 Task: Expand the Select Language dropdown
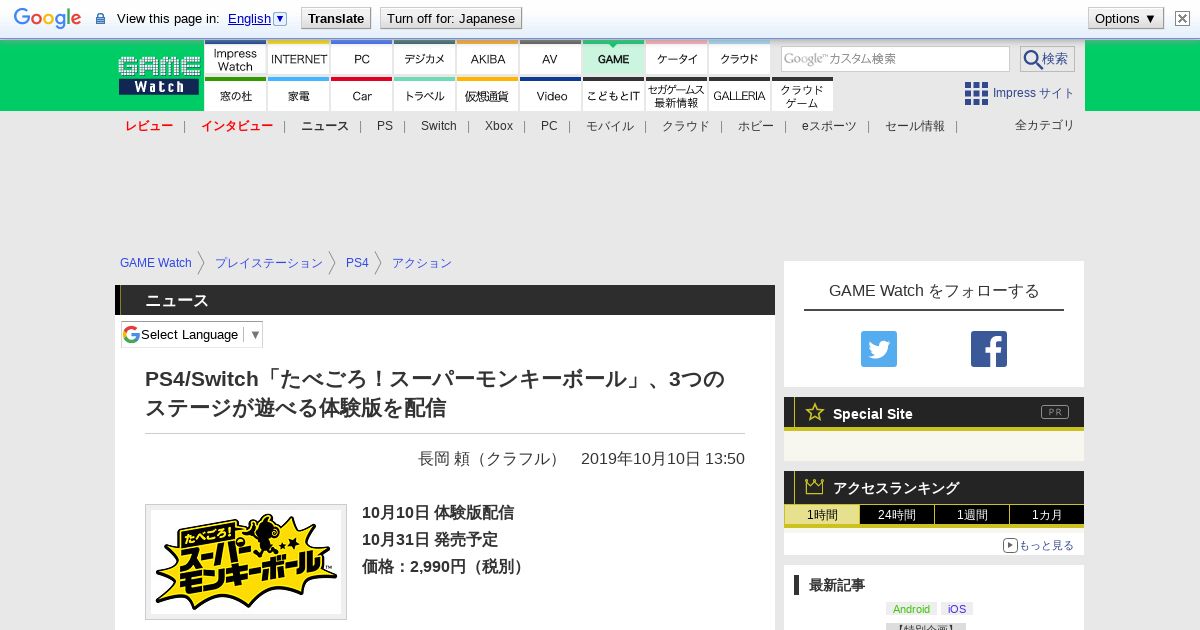click(192, 334)
